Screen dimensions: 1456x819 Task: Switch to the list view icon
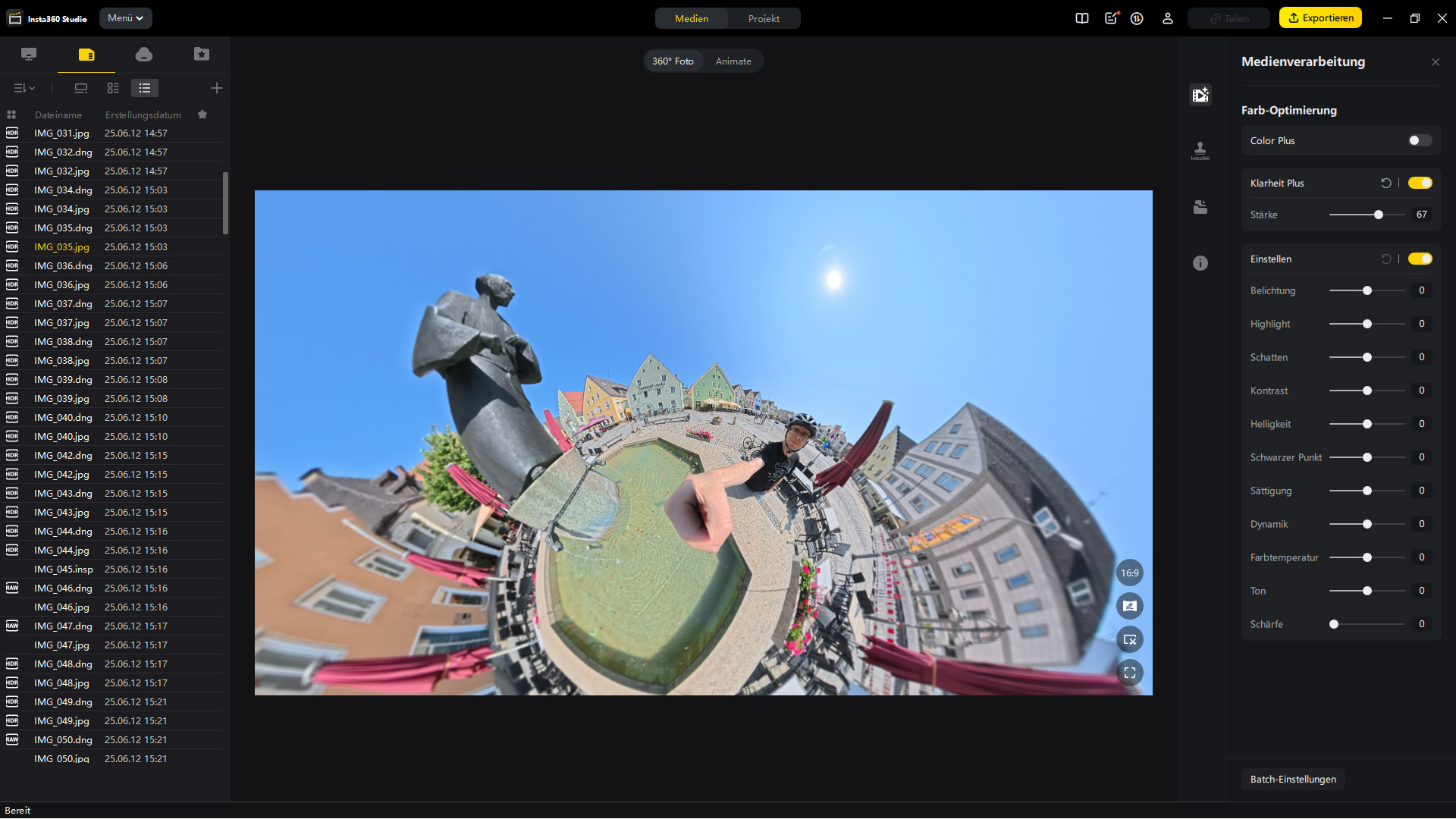[x=144, y=88]
